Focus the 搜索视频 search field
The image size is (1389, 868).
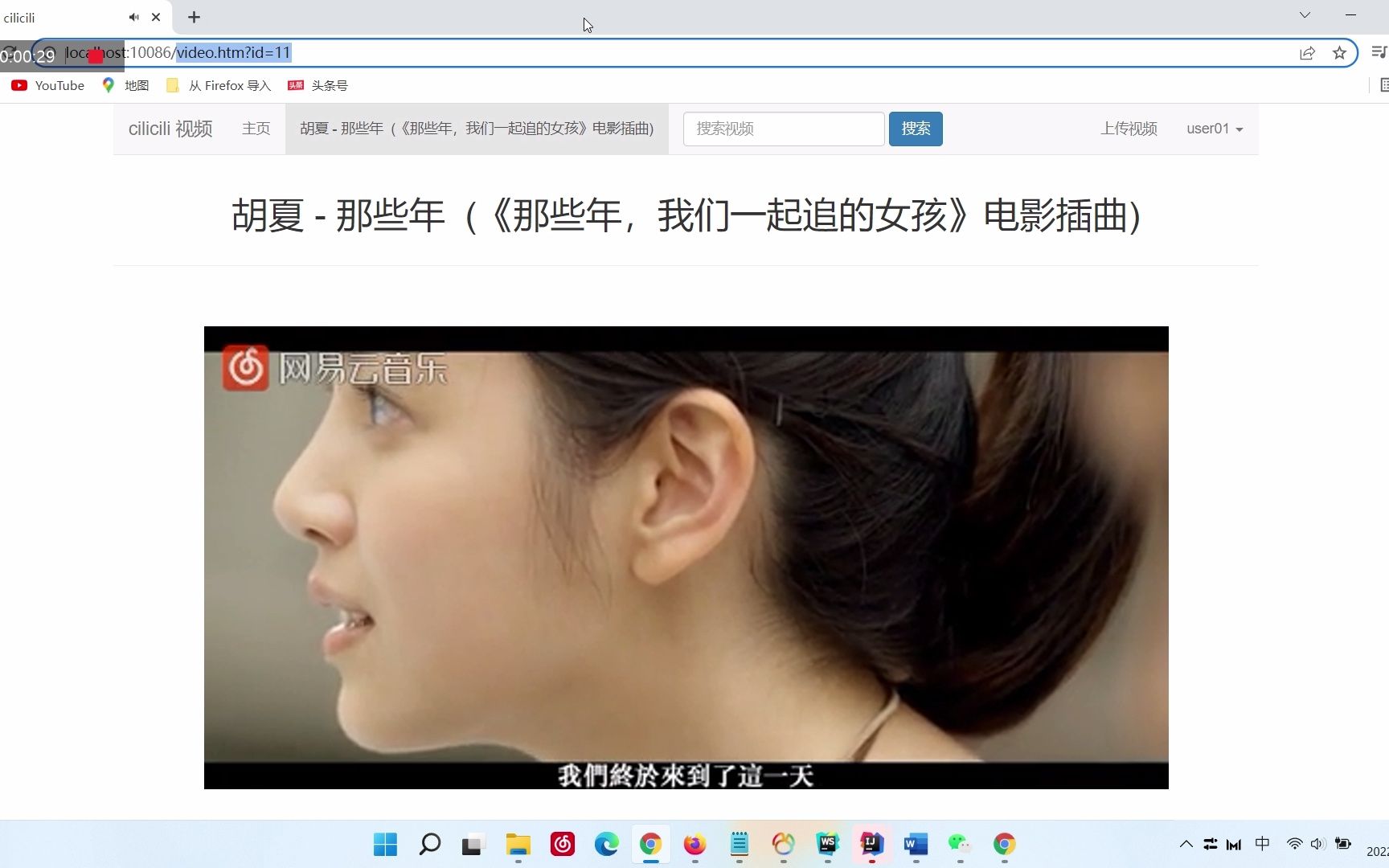(x=784, y=129)
